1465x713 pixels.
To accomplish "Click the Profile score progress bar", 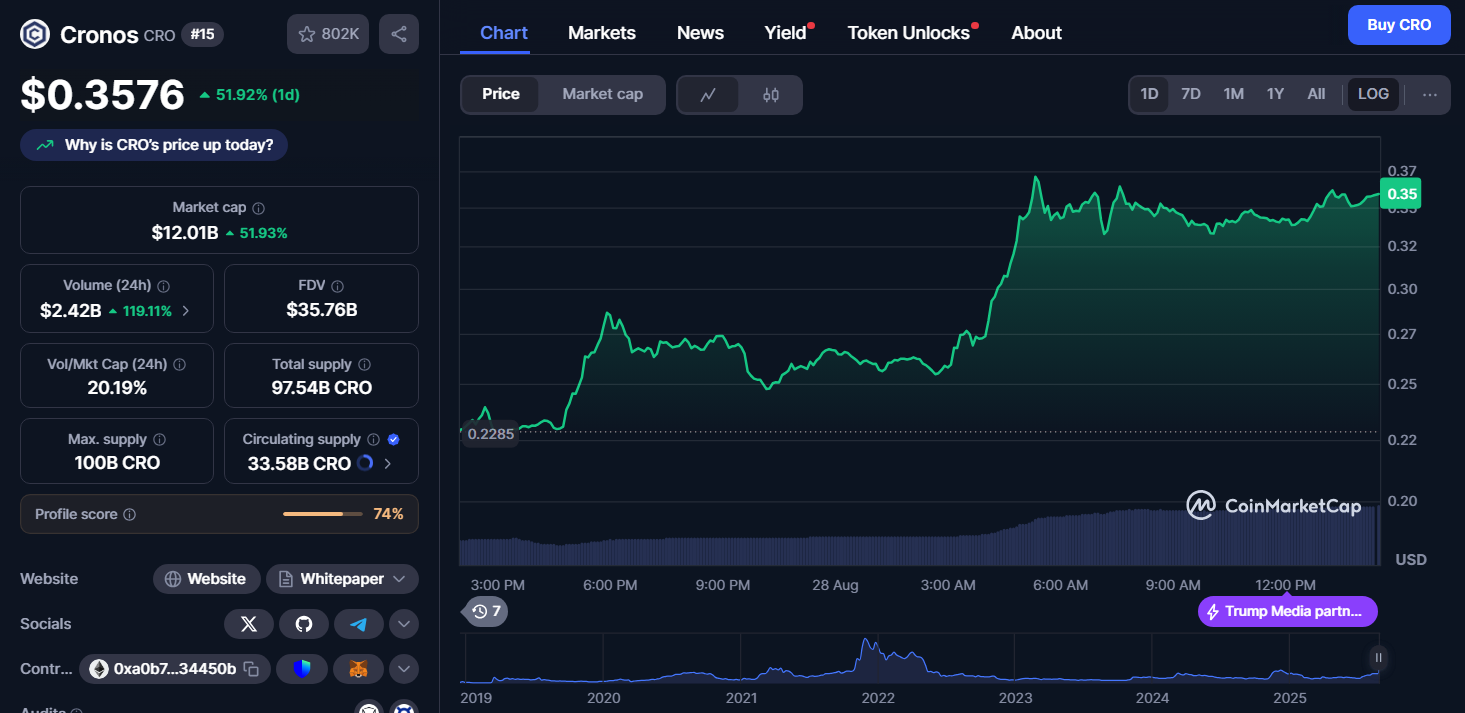I will tap(323, 514).
